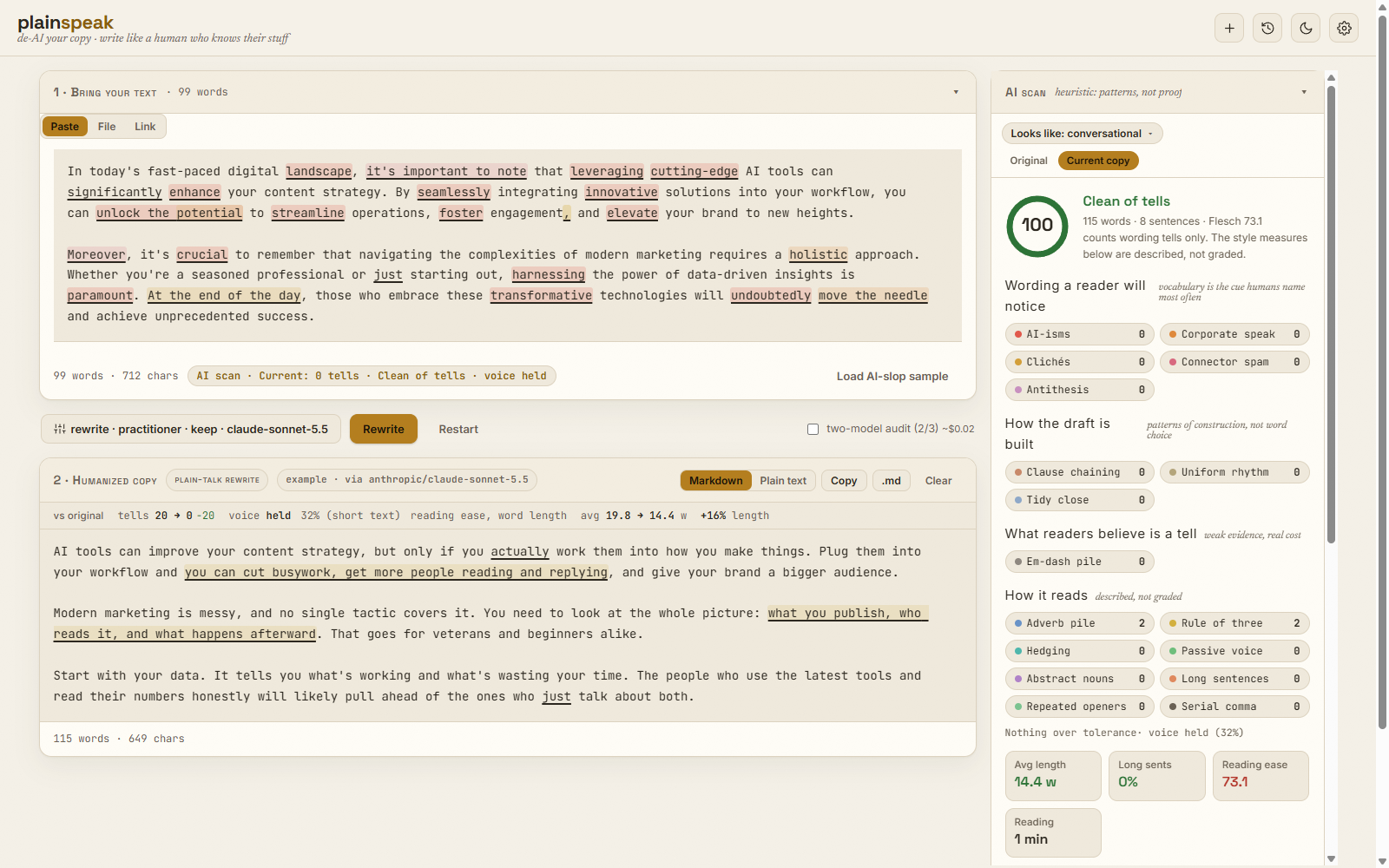
Task: Click the Adverb pile chip
Action: click(1080, 623)
